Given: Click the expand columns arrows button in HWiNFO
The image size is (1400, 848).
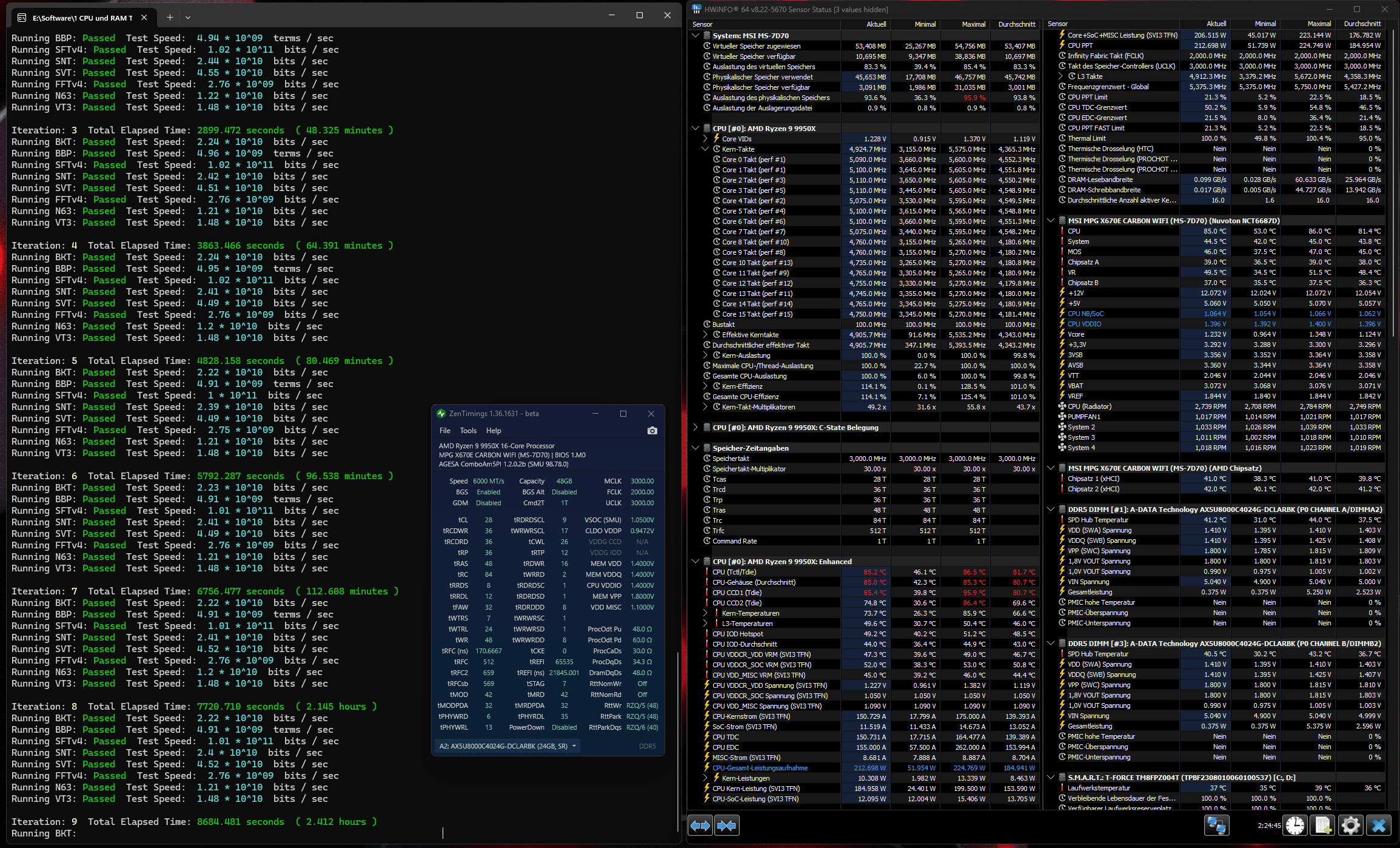Looking at the screenshot, I should pyautogui.click(x=700, y=826).
